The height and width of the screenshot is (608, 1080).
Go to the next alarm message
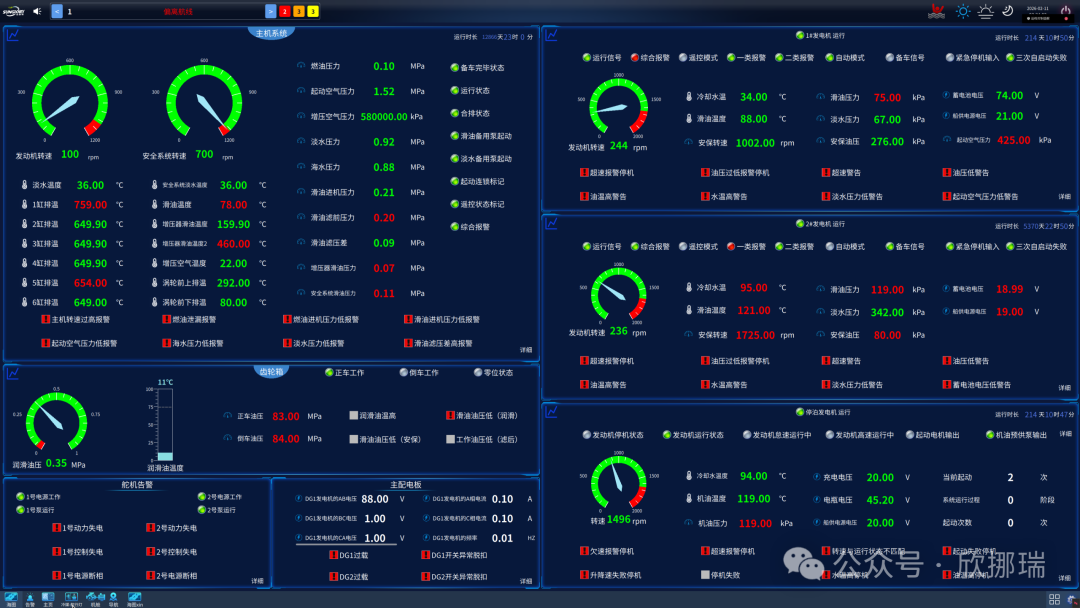click(x=271, y=11)
